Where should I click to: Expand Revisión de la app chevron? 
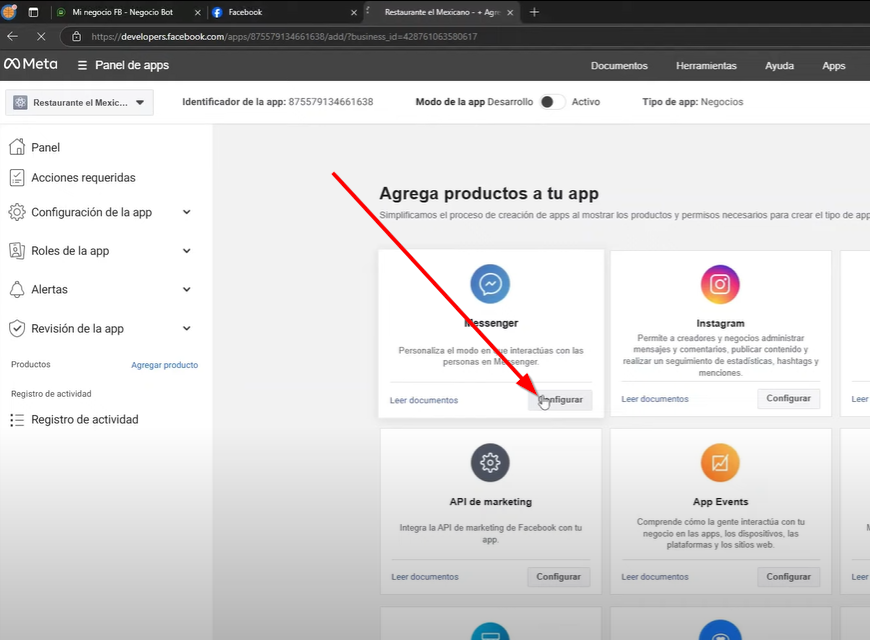click(187, 329)
